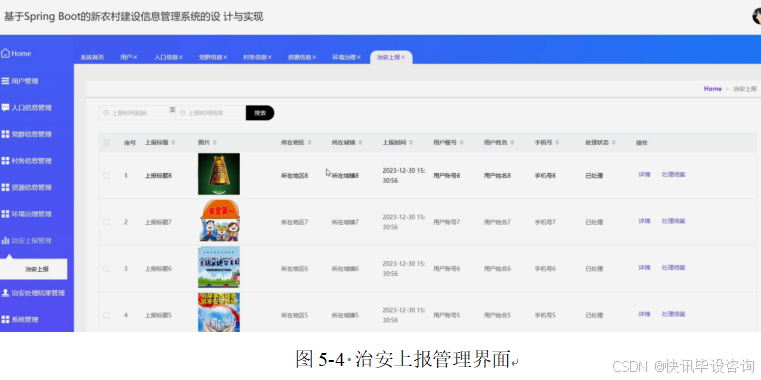Open 资源信息管理 via its grid icon
Screen dimensions: 761x380
[x=5, y=187]
